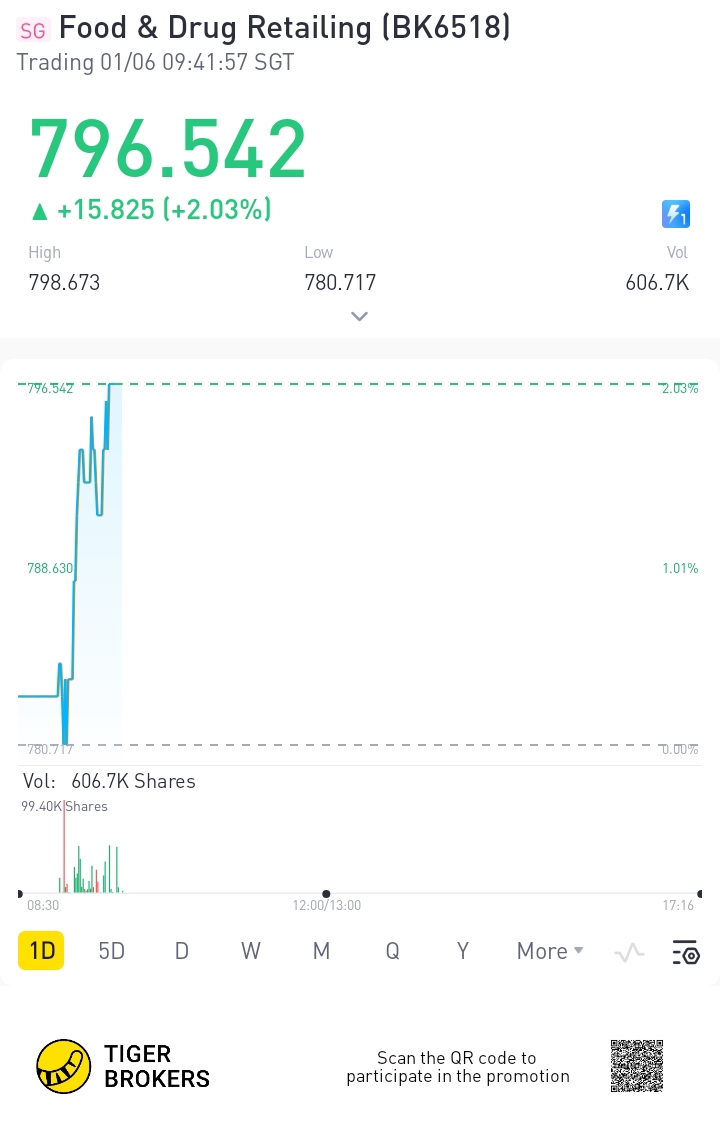Switch to the Q quarterly chart

coord(392,951)
